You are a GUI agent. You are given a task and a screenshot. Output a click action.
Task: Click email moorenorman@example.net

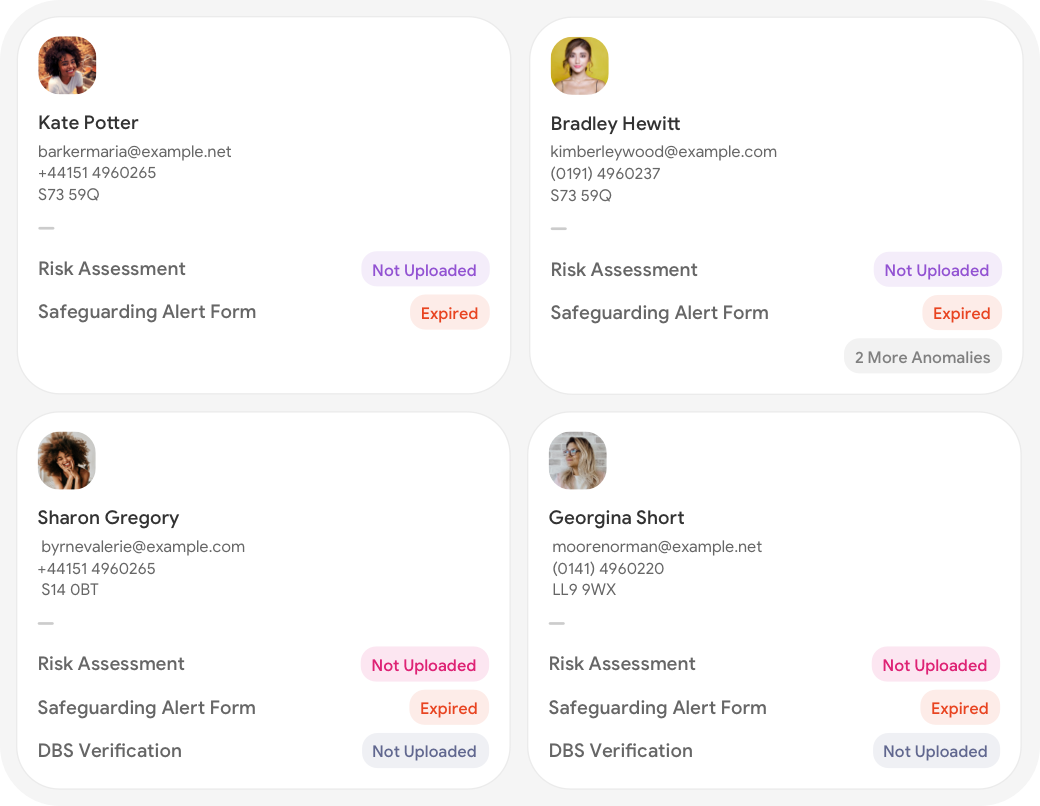657,547
